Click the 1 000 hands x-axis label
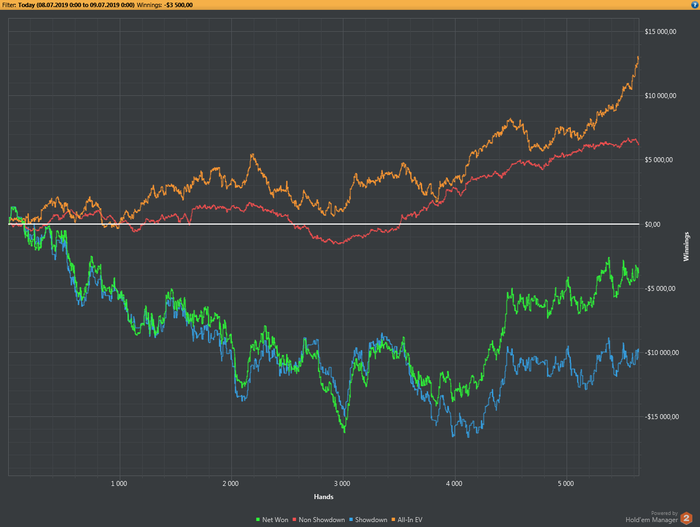 (119, 483)
